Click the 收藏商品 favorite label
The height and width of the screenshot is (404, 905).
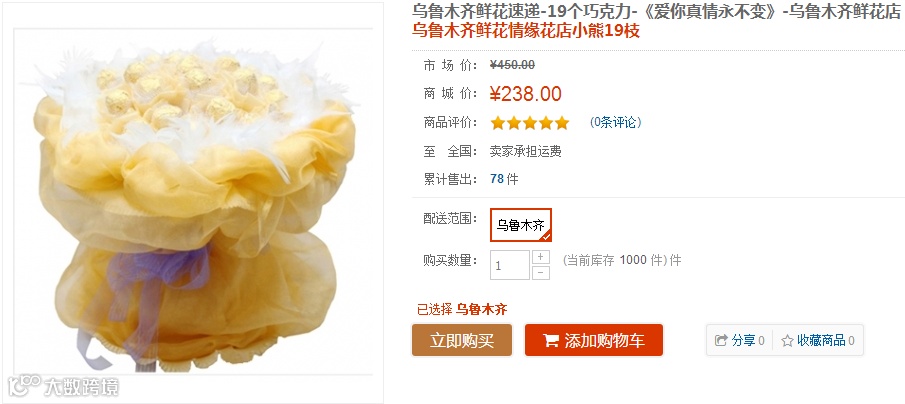[x=821, y=341]
